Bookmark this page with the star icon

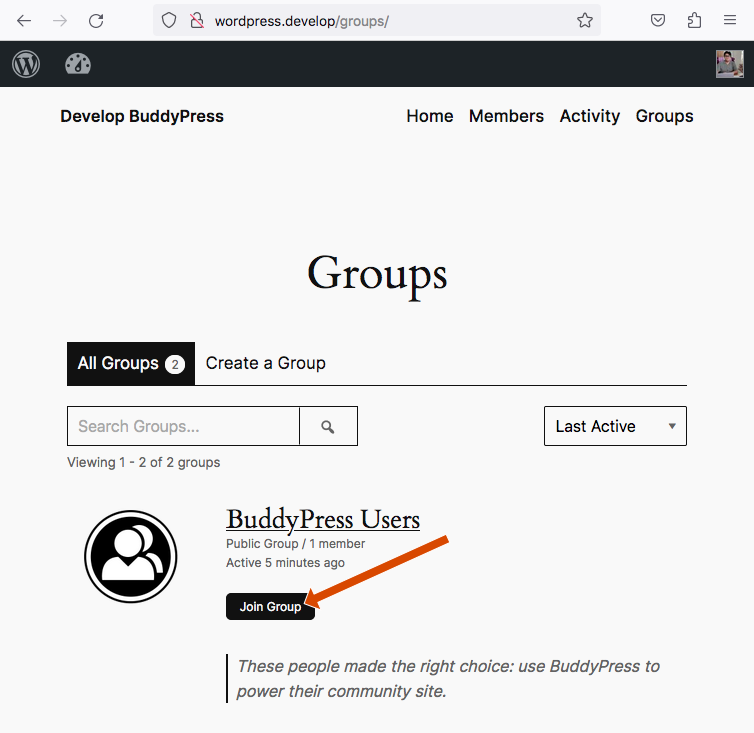[585, 20]
